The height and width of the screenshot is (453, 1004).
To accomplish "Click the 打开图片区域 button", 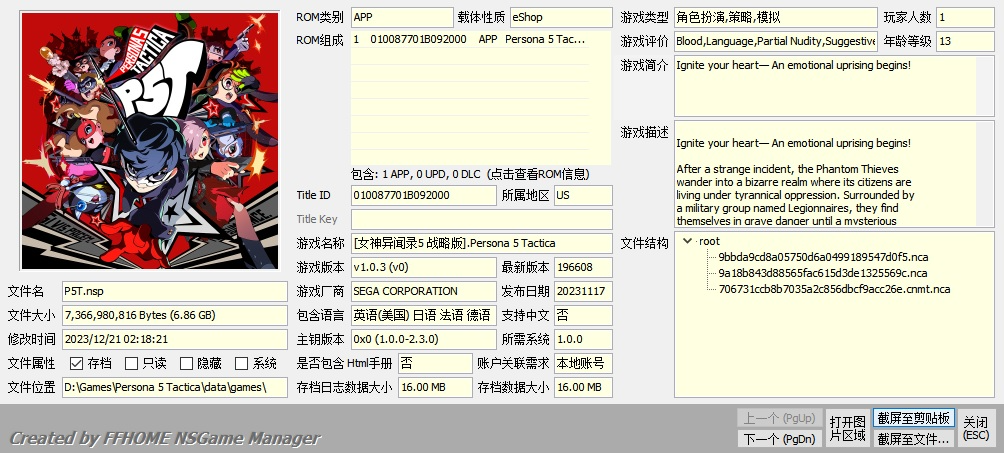I will pyautogui.click(x=847, y=428).
